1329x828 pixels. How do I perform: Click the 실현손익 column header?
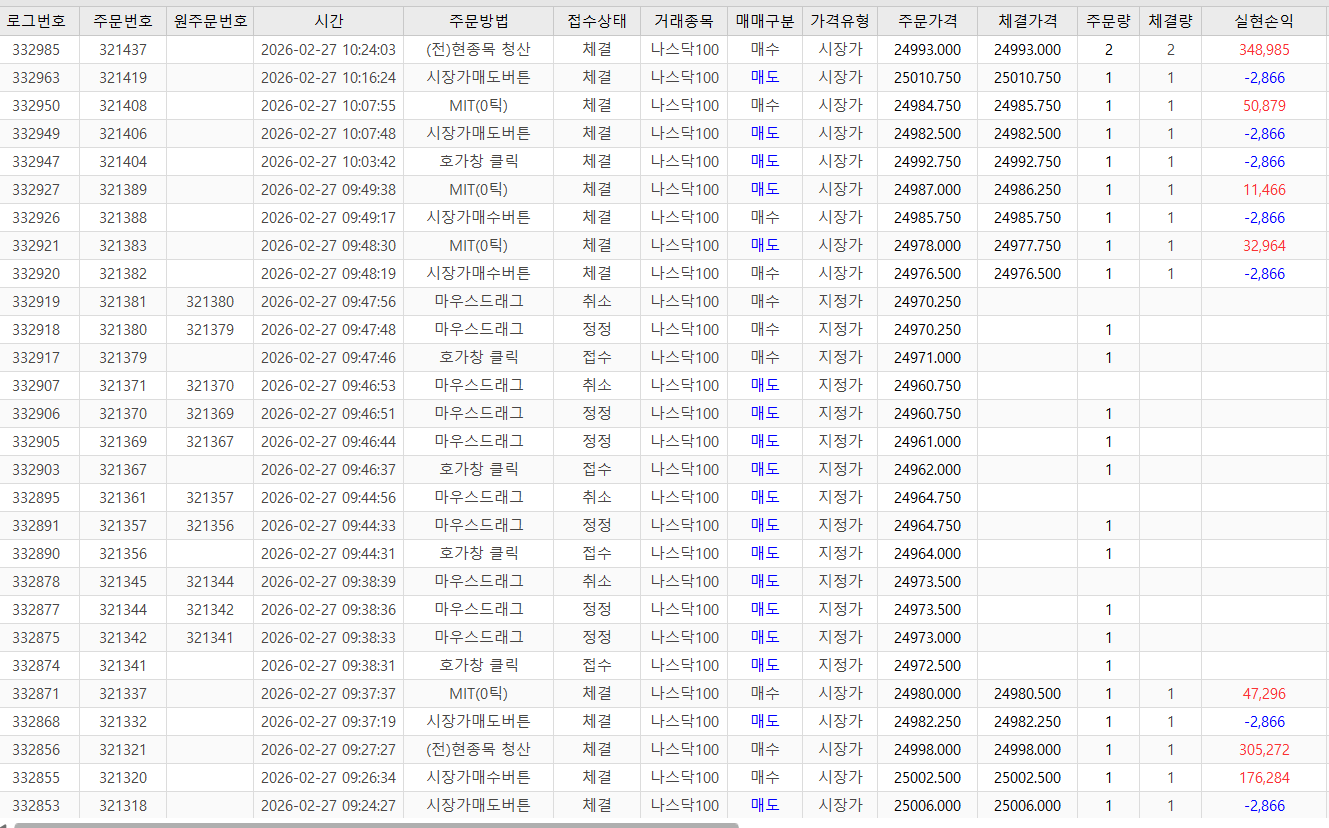(x=1264, y=20)
